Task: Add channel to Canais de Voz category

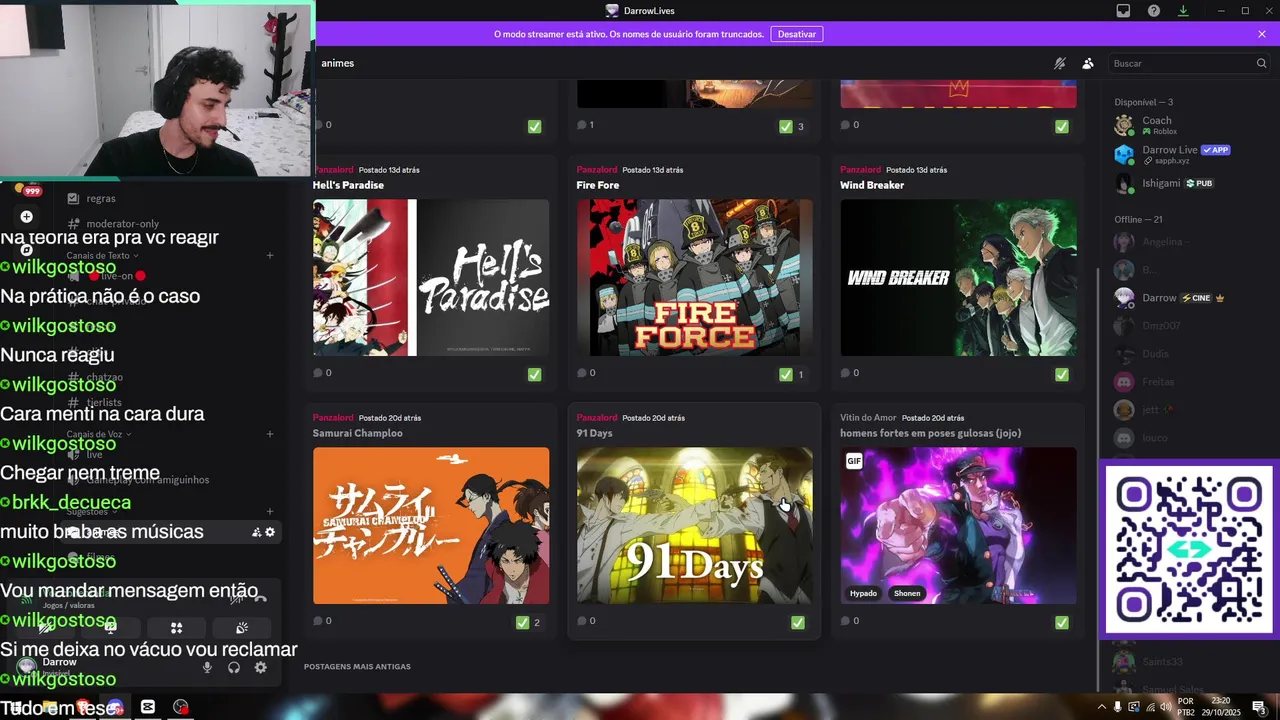Action: (x=270, y=434)
